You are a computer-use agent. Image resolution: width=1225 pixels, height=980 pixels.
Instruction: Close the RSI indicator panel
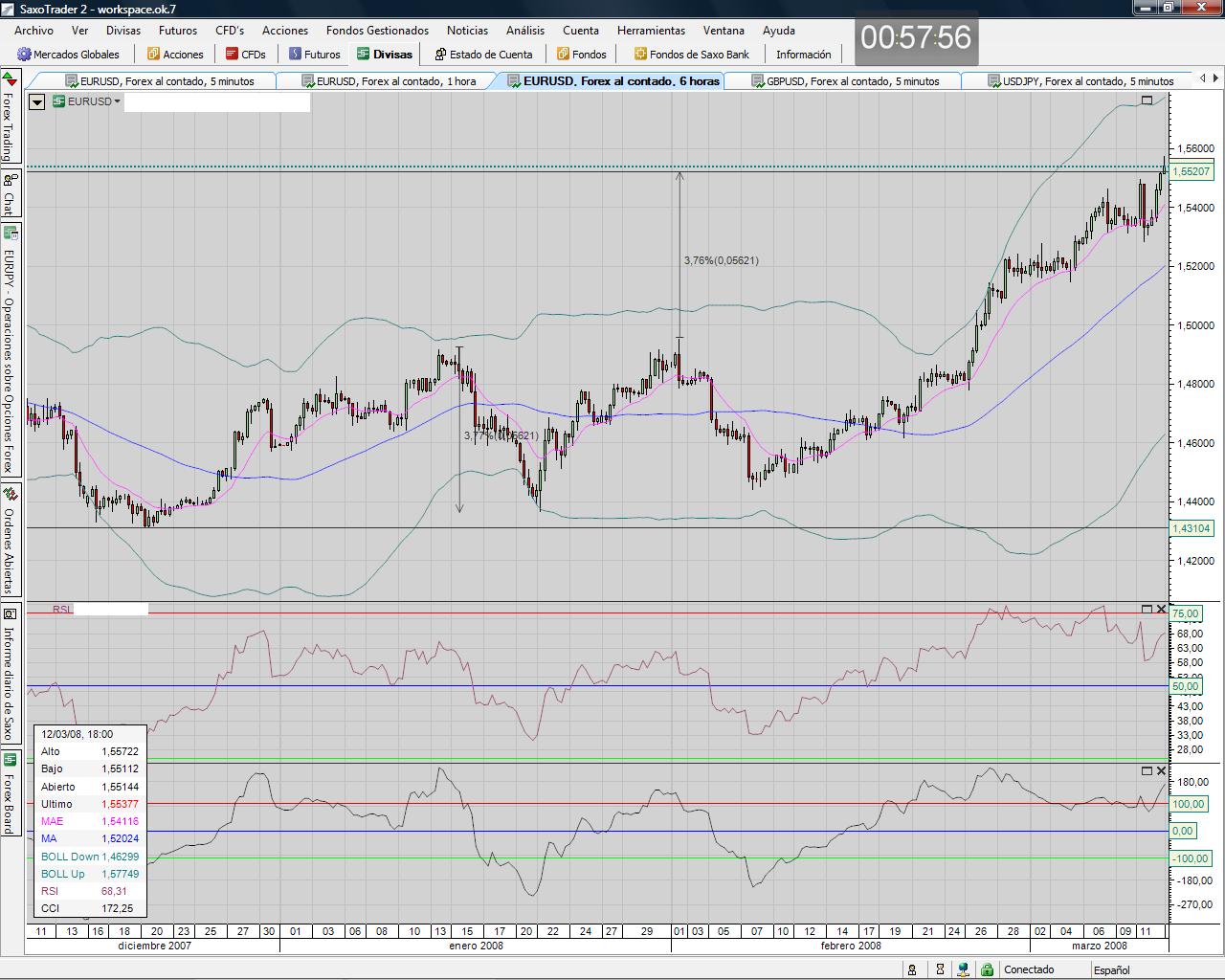tap(1162, 609)
